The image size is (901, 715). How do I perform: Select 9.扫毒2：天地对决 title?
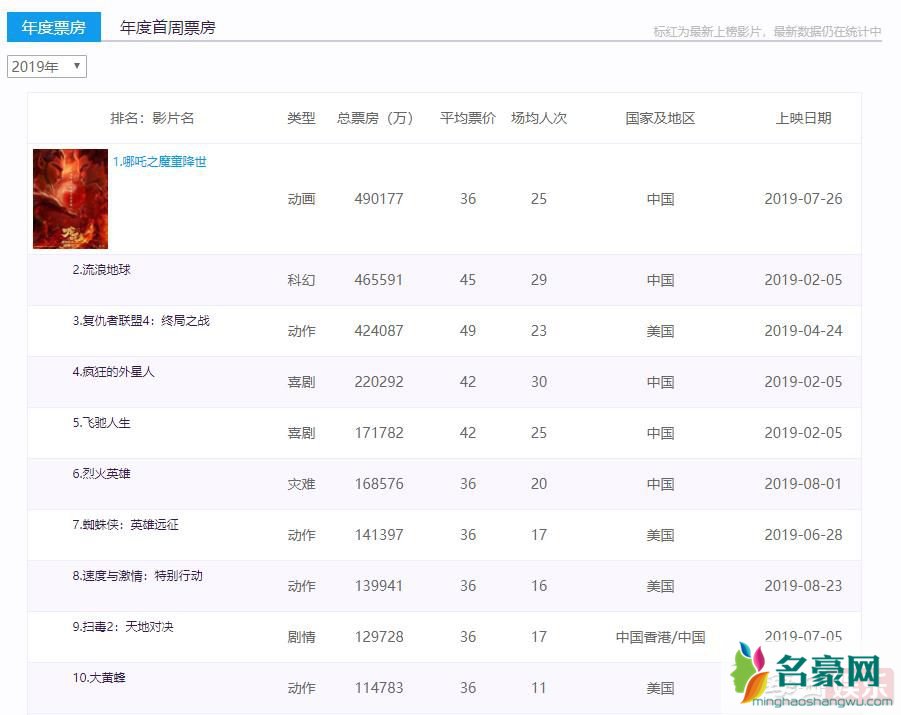[122, 627]
